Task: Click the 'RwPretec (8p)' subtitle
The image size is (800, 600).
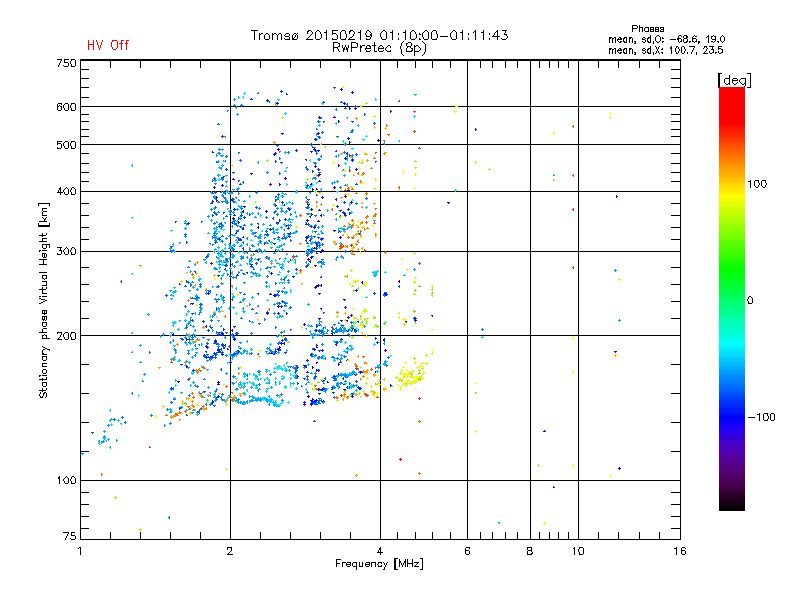Action: pos(379,48)
